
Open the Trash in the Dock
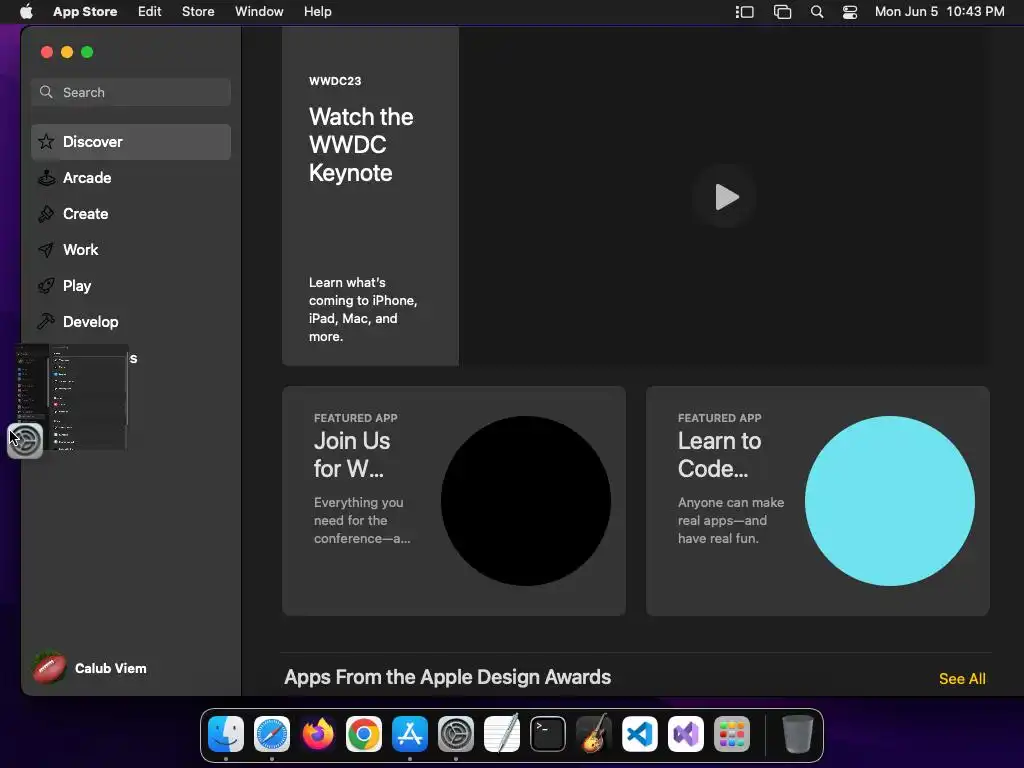click(x=797, y=734)
